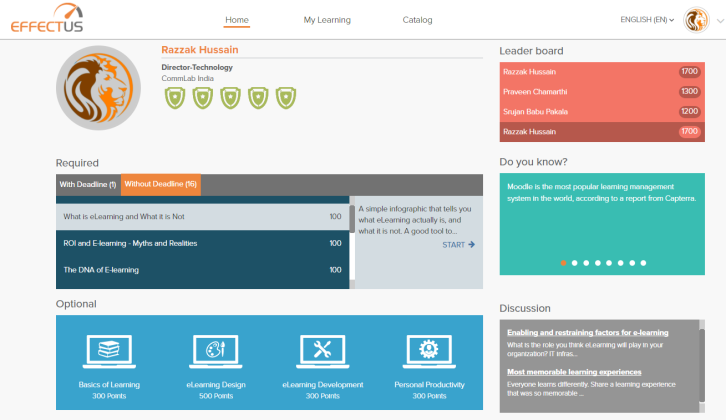Click the first green shield badge
Screen dimensions: 726x420
click(175, 97)
